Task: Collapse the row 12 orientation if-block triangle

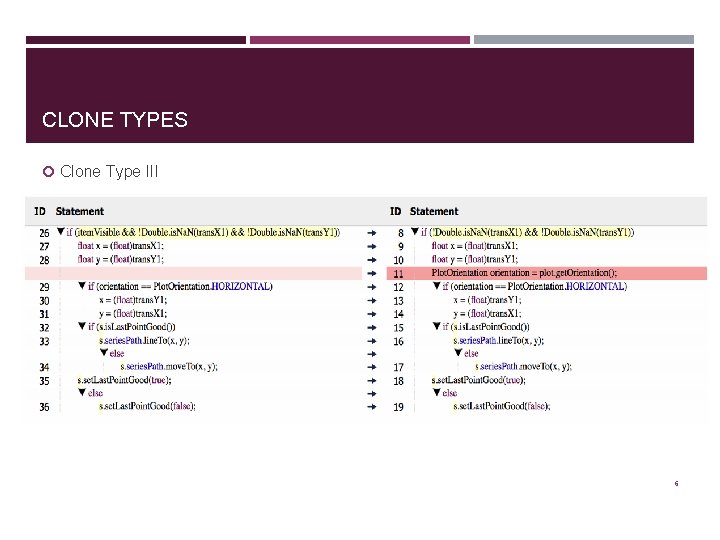Action: 437,286
